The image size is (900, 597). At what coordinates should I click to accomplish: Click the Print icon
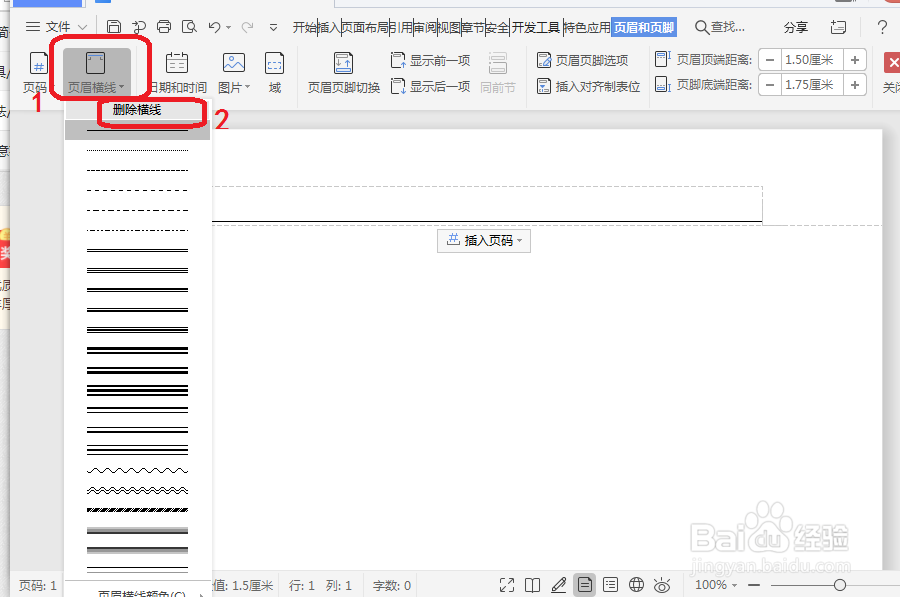point(164,27)
